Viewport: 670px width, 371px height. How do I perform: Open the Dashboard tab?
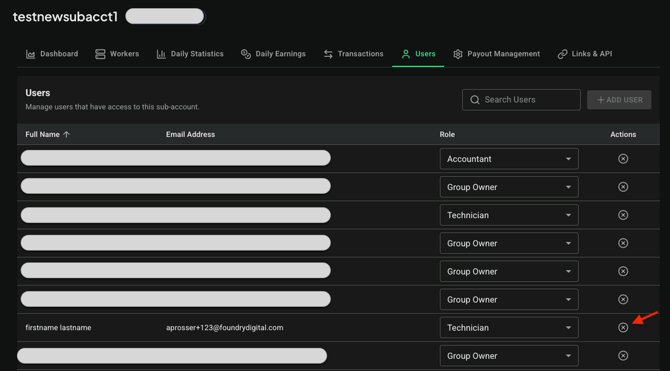click(x=52, y=54)
